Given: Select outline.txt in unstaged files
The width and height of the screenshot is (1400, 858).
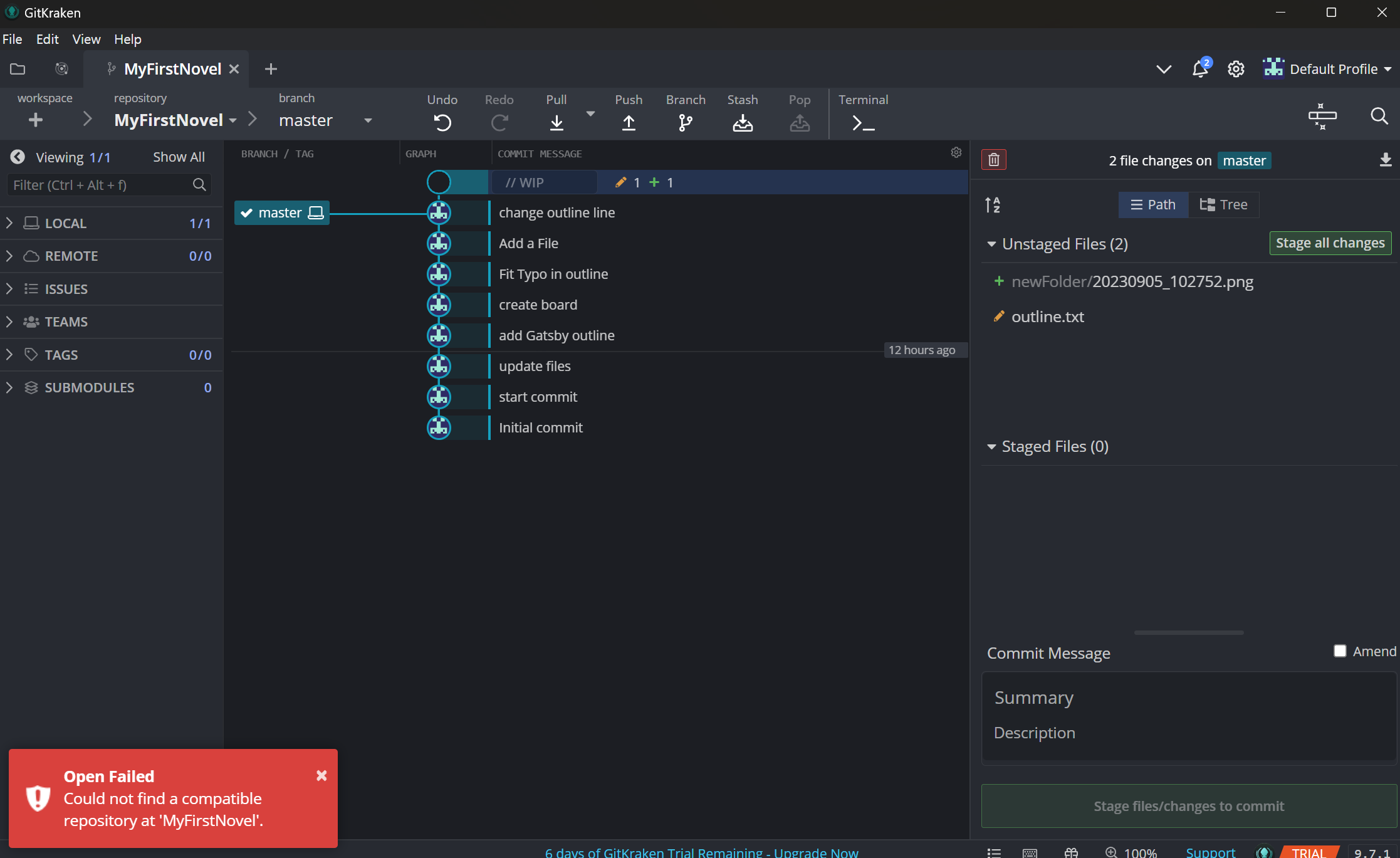Looking at the screenshot, I should 1047,317.
